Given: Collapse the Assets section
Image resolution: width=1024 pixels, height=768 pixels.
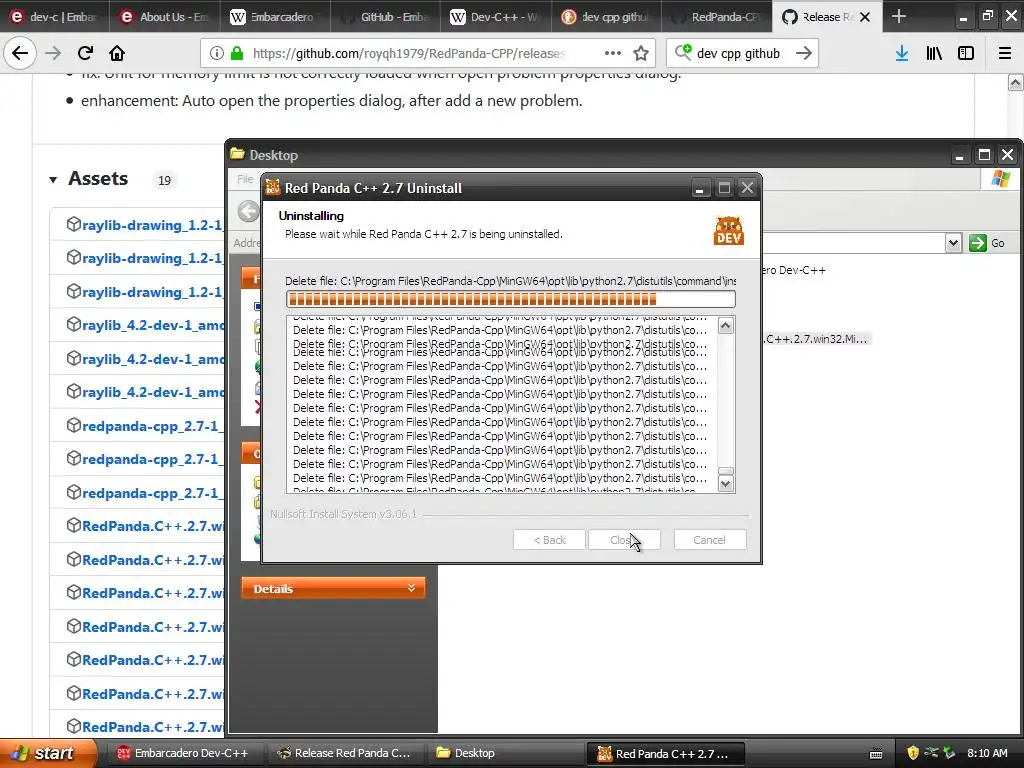Looking at the screenshot, I should click(53, 180).
